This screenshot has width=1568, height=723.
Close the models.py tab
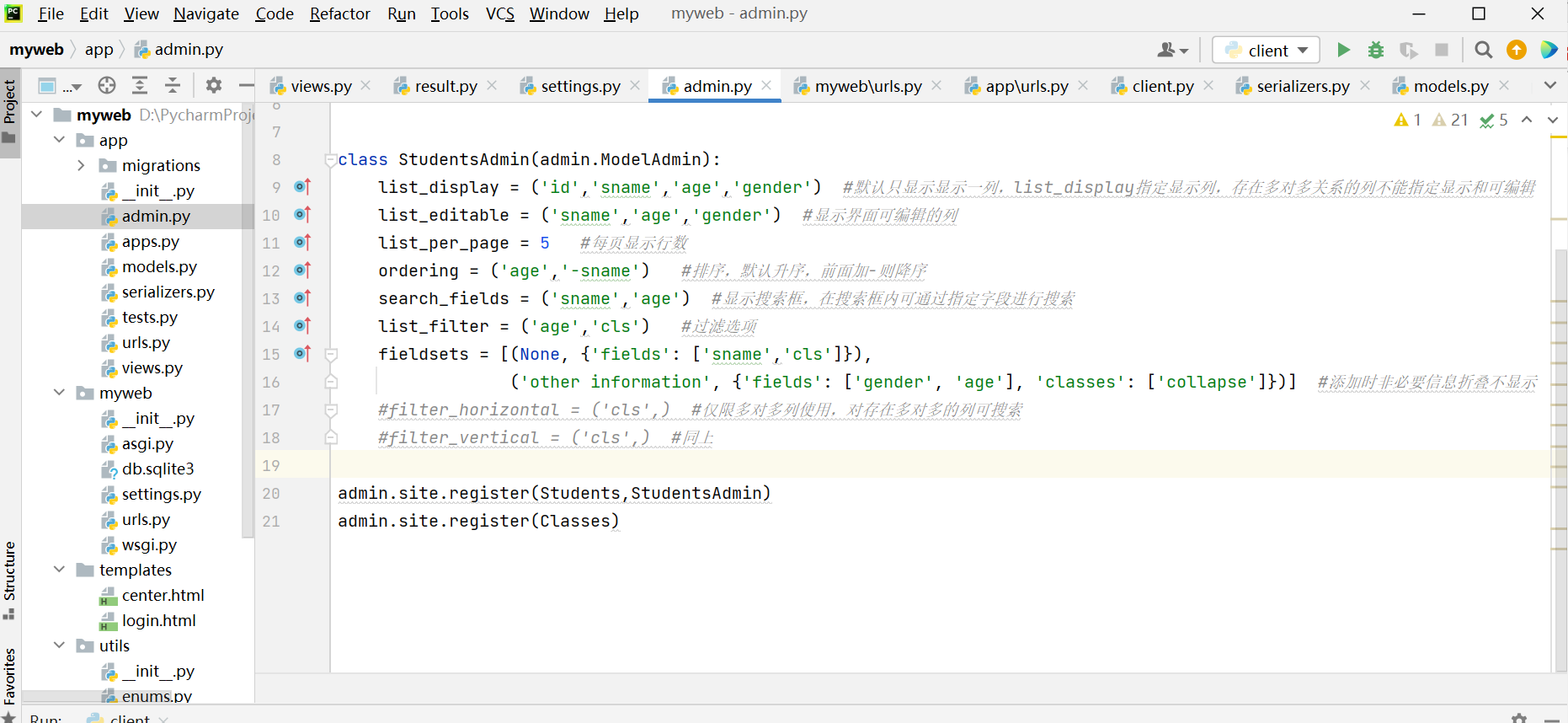1503,85
